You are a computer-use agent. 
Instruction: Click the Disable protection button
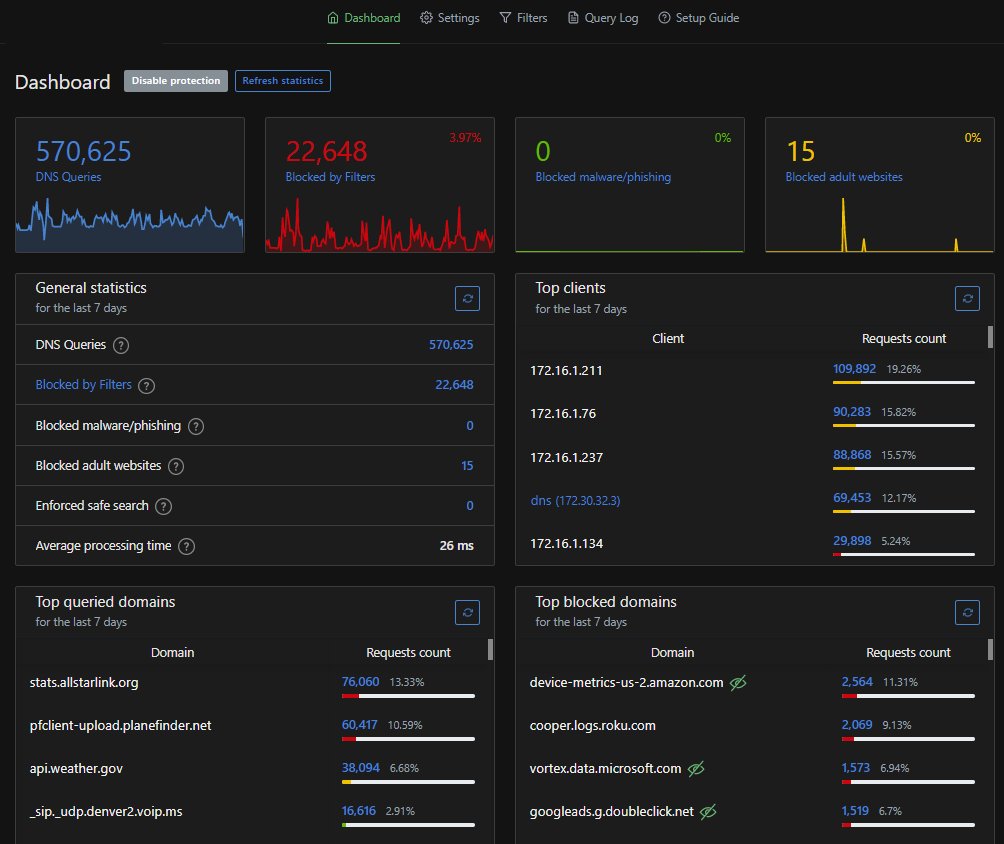[x=175, y=81]
